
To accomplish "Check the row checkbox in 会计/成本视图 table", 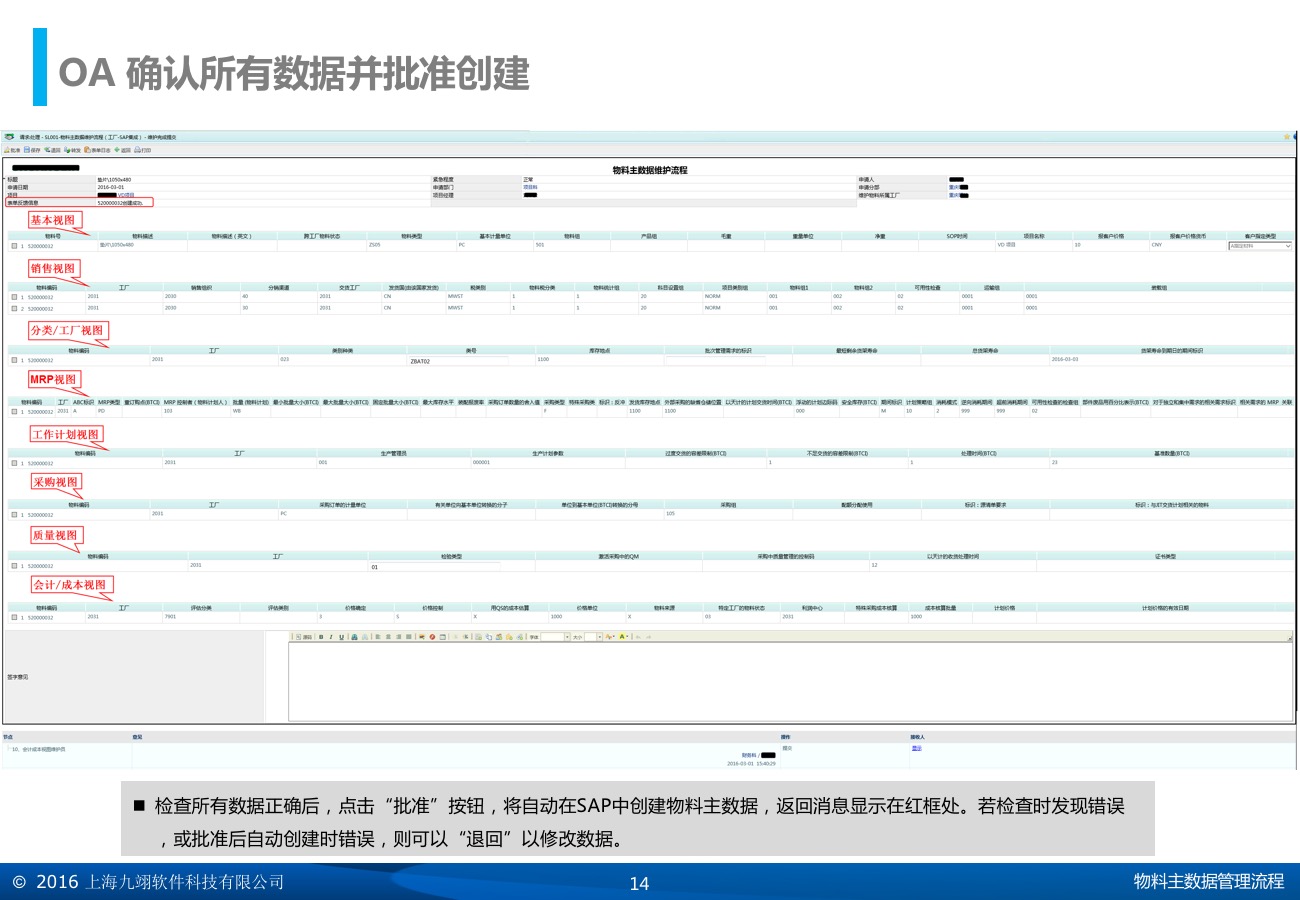I will coord(14,617).
